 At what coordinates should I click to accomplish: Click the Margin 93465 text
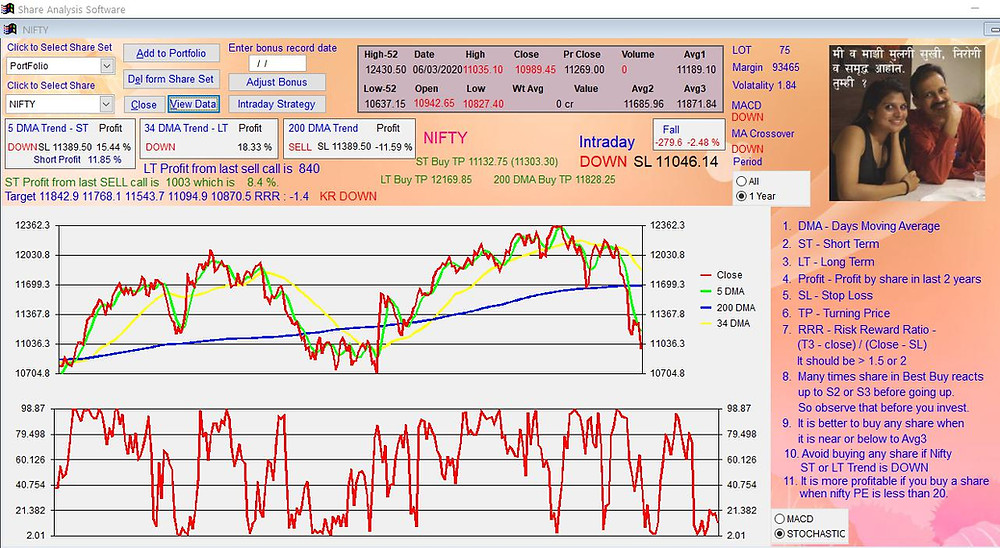pyautogui.click(x=765, y=67)
